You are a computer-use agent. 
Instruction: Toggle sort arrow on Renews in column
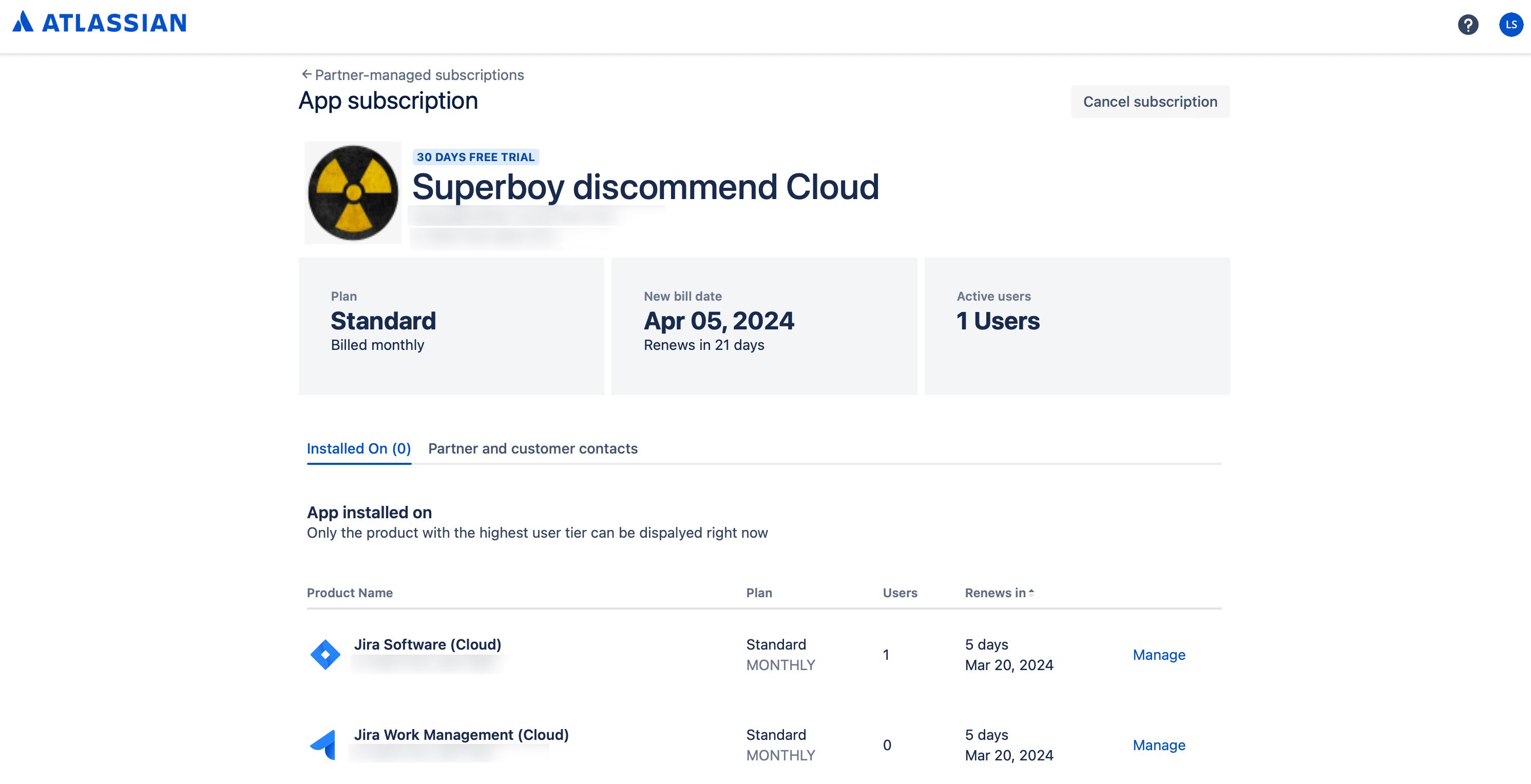point(1031,592)
